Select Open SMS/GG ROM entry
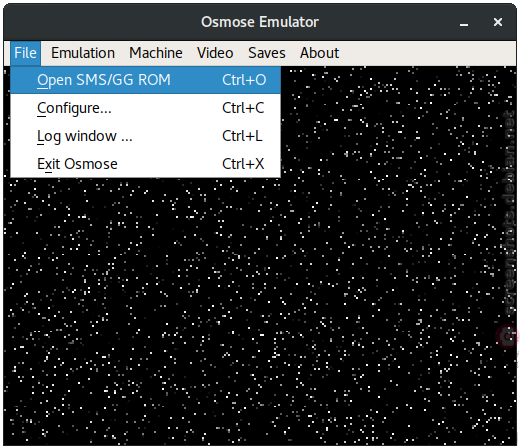Screen dimensions: 520x448 pyautogui.click(x=146, y=80)
